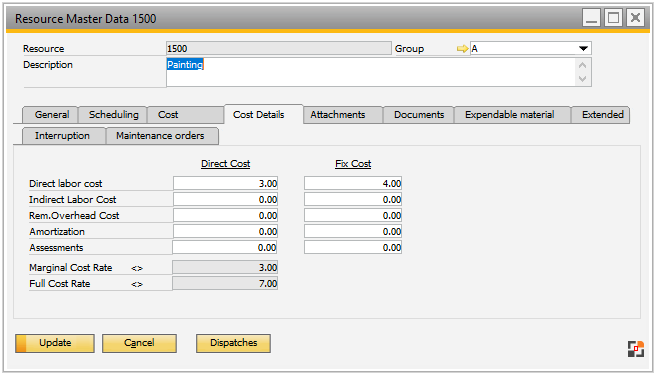659x377 pixels.
Task: Click Amortization direct cost field
Action: point(225,232)
